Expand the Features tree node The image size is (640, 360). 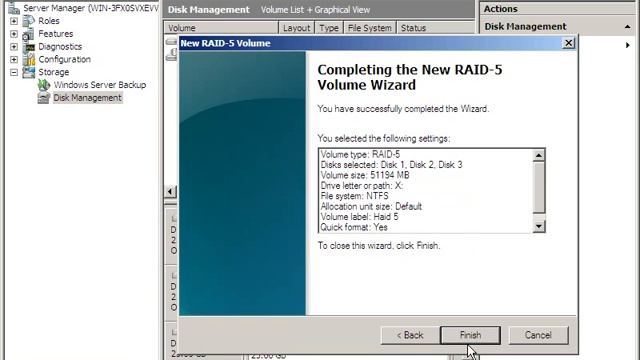point(14,34)
